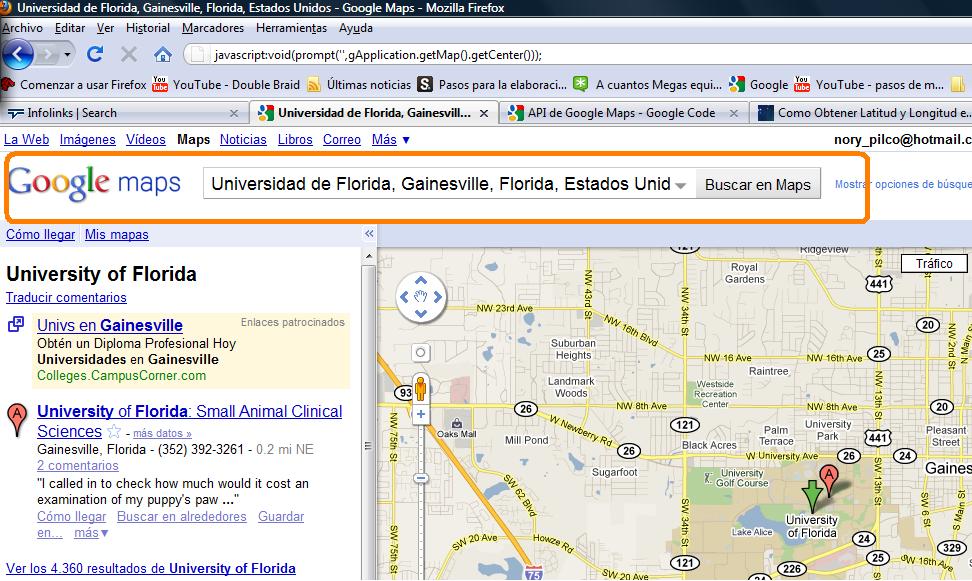Viewport: 972px width, 581px height.
Task: Click the zoom in plus icon on map
Action: click(422, 413)
